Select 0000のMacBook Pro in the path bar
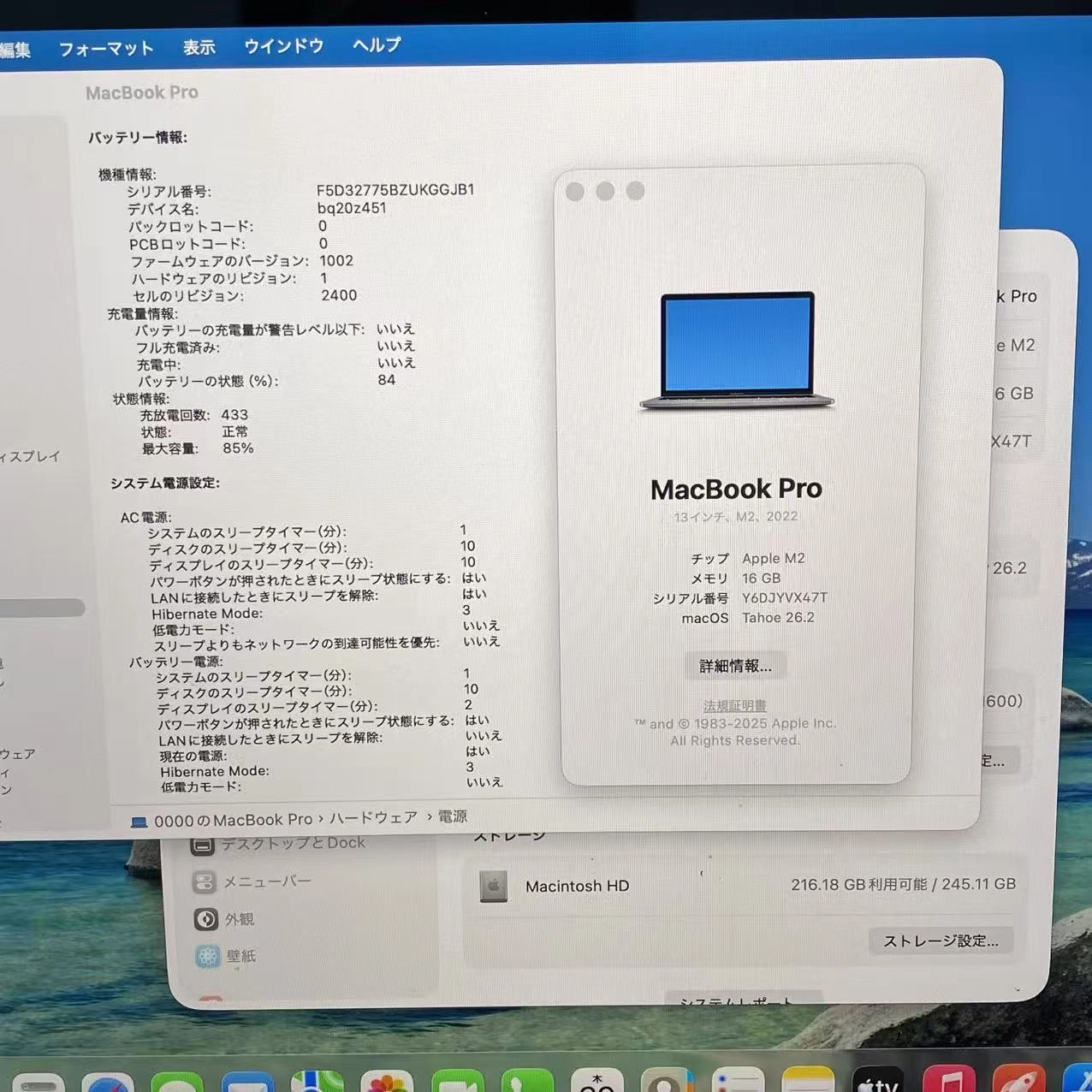The width and height of the screenshot is (1092, 1092). 233,820
